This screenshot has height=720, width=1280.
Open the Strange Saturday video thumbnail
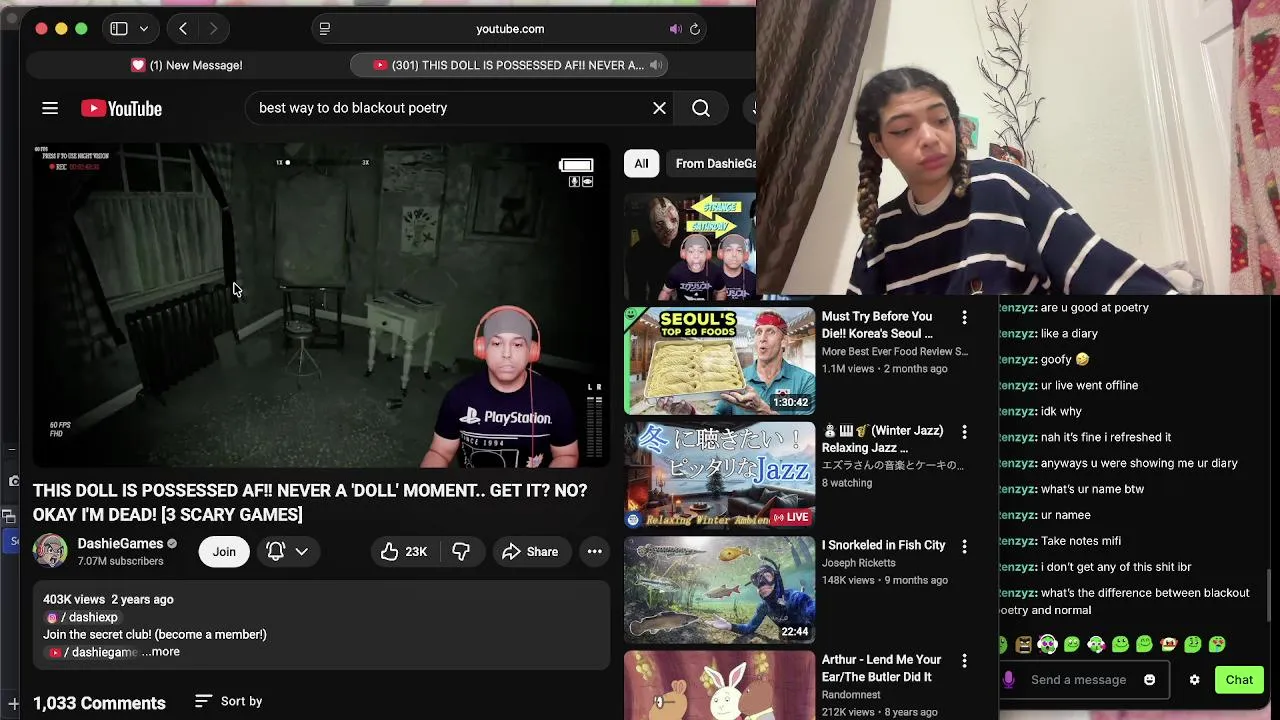(x=690, y=247)
